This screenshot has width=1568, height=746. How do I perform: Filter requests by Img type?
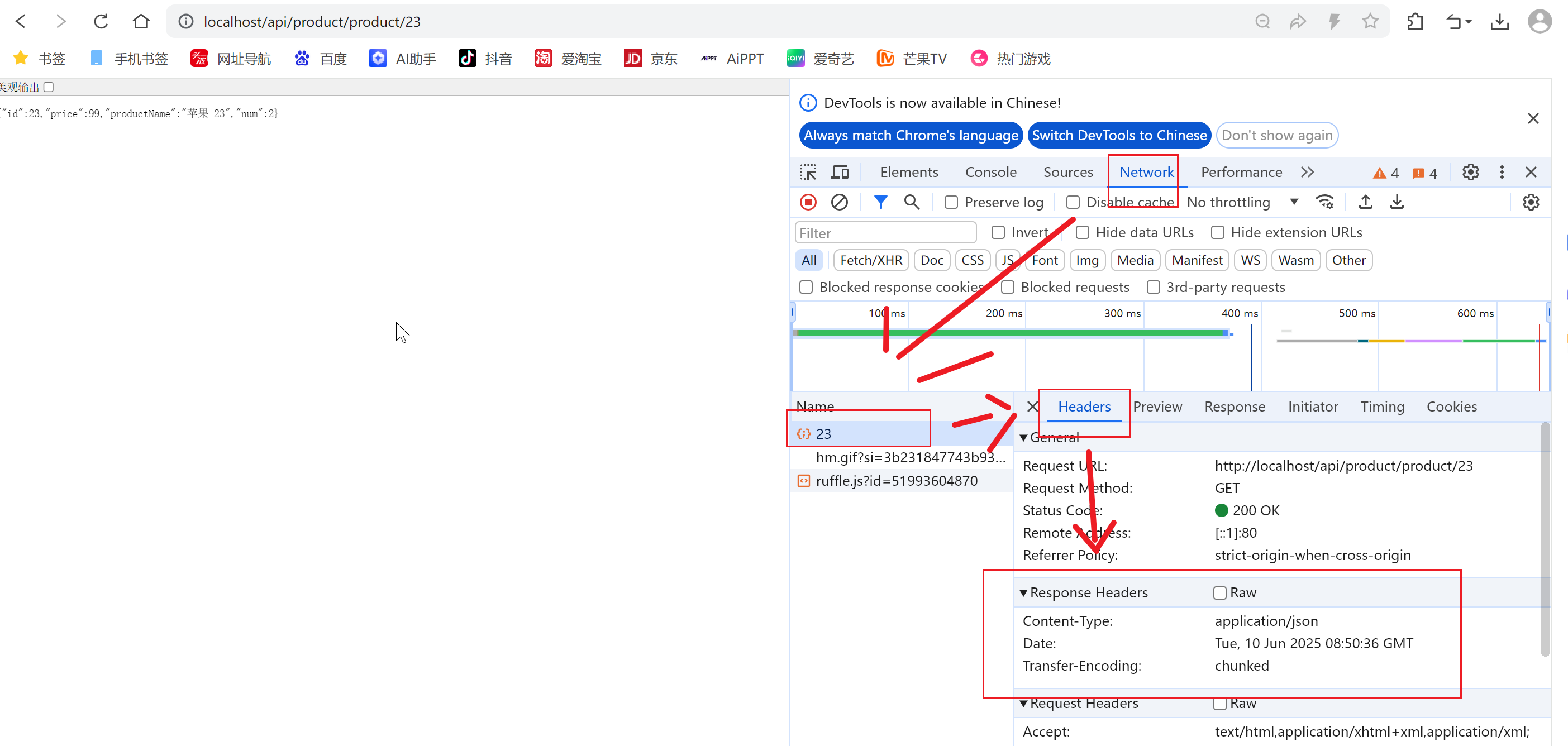(x=1087, y=260)
